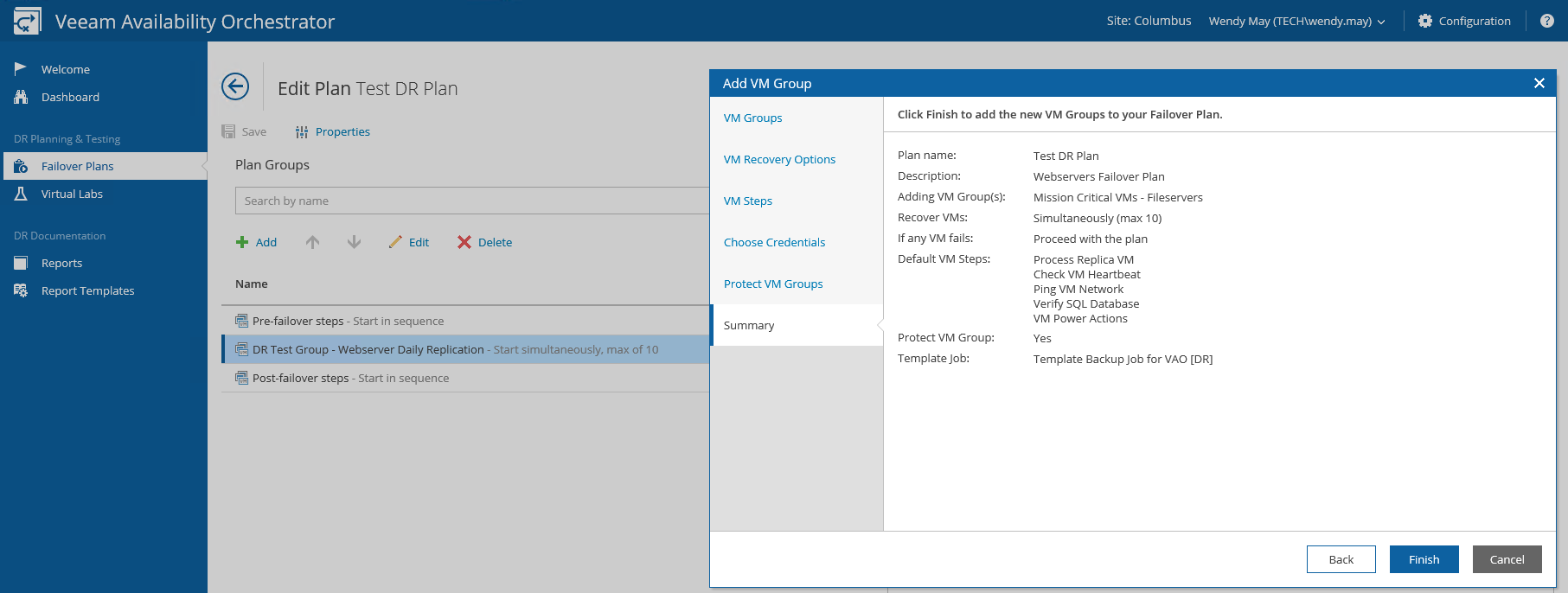Open the Reports sidebar icon
Viewport: 1568px width, 593px height.
[21, 263]
